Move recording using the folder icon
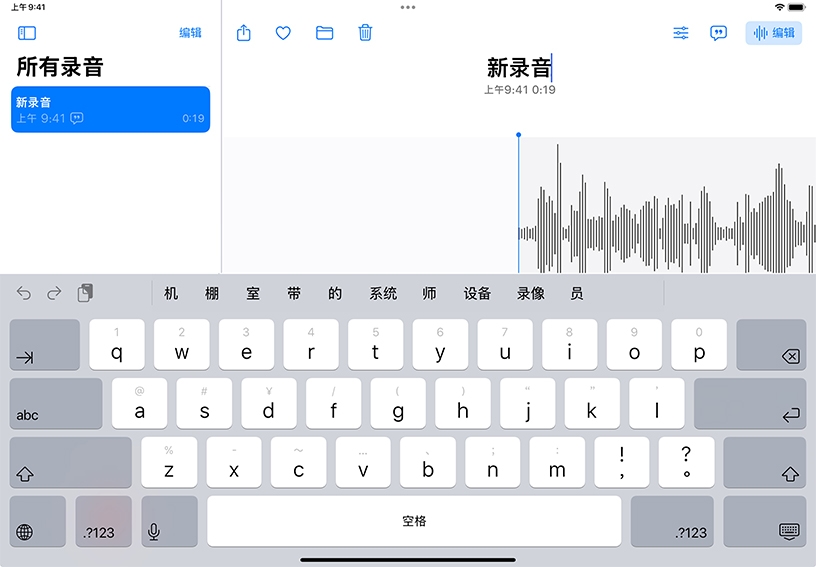The height and width of the screenshot is (567, 816). [x=324, y=33]
